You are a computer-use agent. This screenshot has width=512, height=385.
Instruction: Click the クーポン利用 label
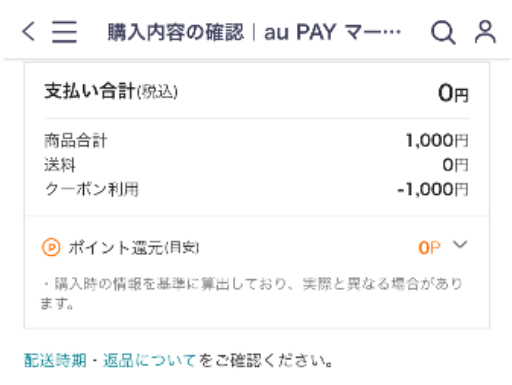(91, 189)
